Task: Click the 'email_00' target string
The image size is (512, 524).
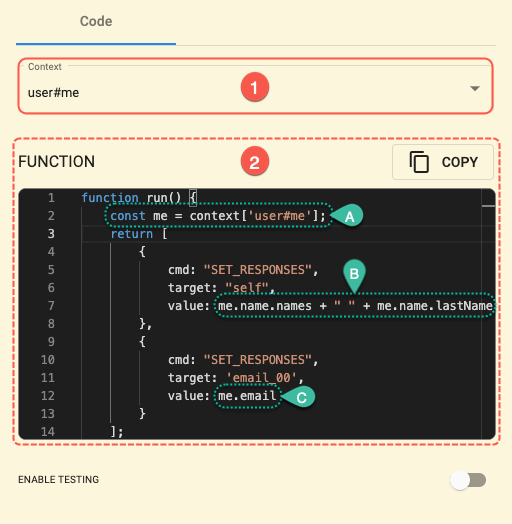Action: (x=261, y=378)
